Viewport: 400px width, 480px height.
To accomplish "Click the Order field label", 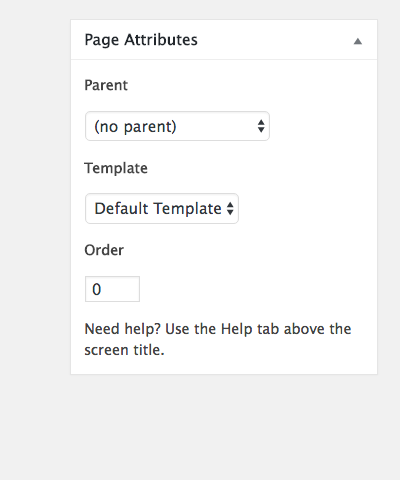I will 104,250.
